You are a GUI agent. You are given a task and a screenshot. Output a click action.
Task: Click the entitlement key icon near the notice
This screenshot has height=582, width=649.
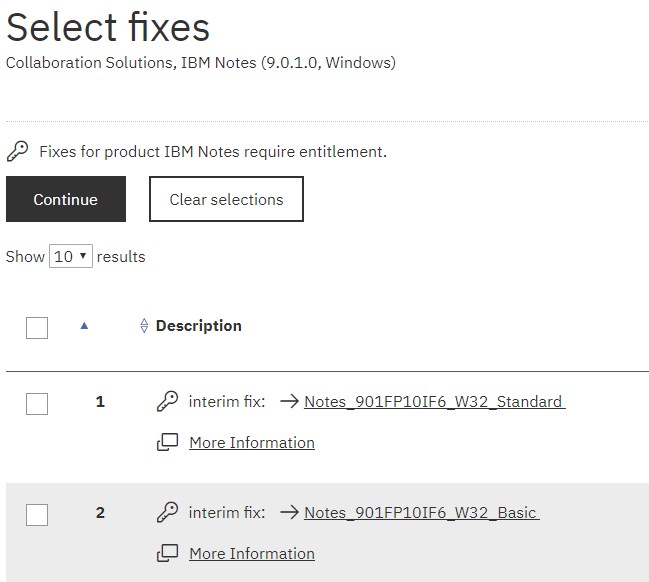pos(17,151)
